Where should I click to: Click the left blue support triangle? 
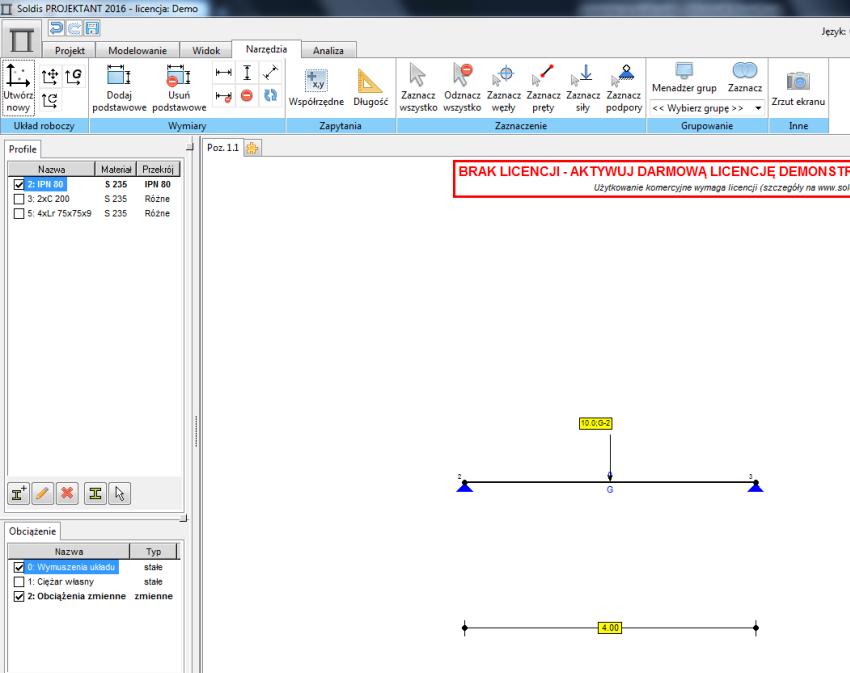click(x=465, y=487)
